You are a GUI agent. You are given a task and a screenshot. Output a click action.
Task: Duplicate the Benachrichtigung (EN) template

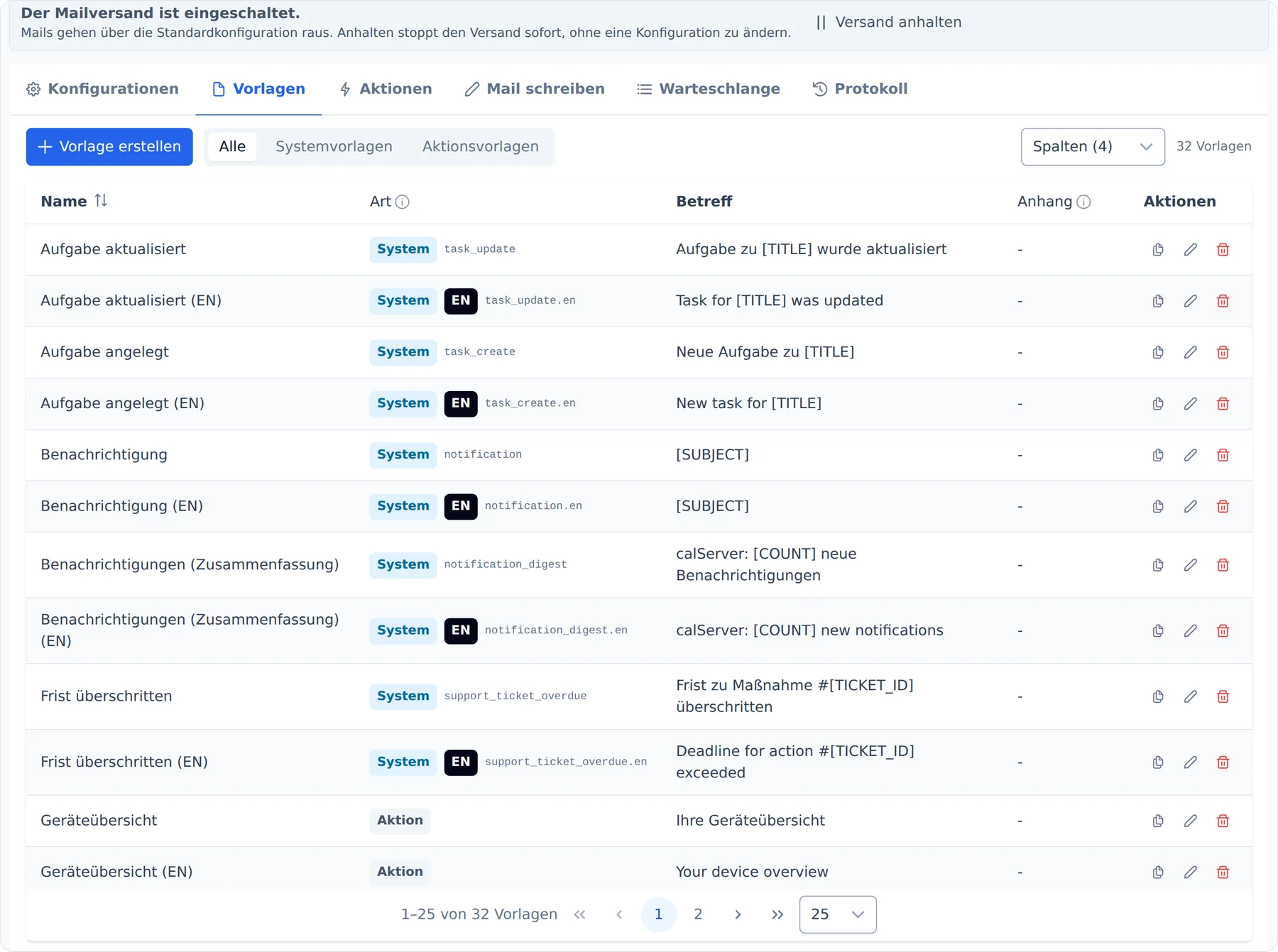1158,506
